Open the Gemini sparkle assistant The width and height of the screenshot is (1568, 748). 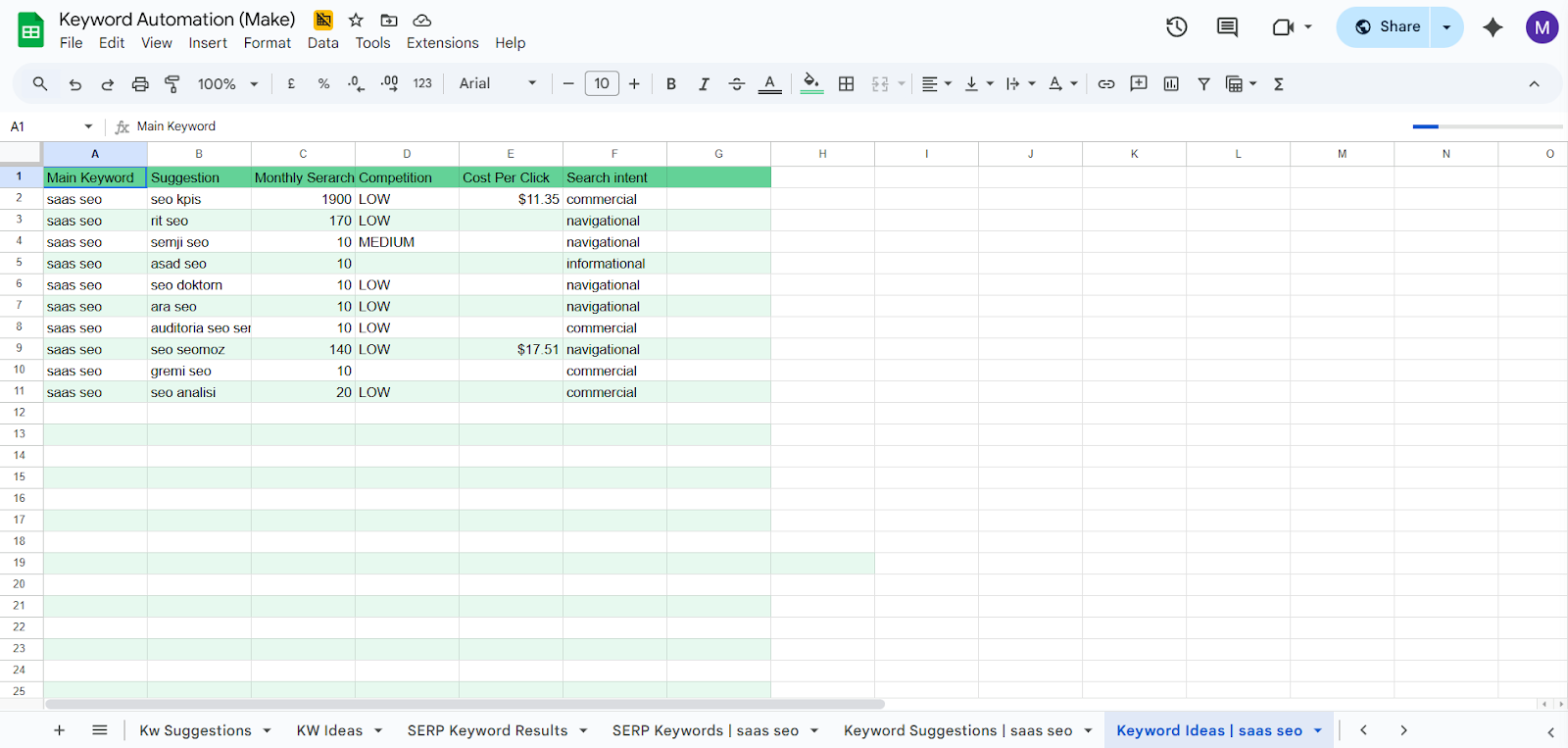click(1493, 27)
